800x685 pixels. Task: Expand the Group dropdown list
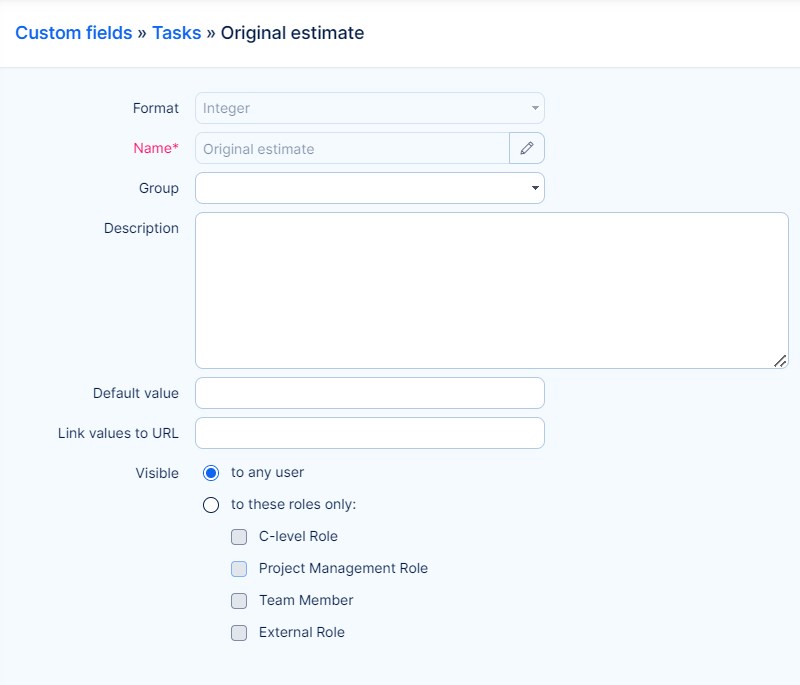coord(369,188)
